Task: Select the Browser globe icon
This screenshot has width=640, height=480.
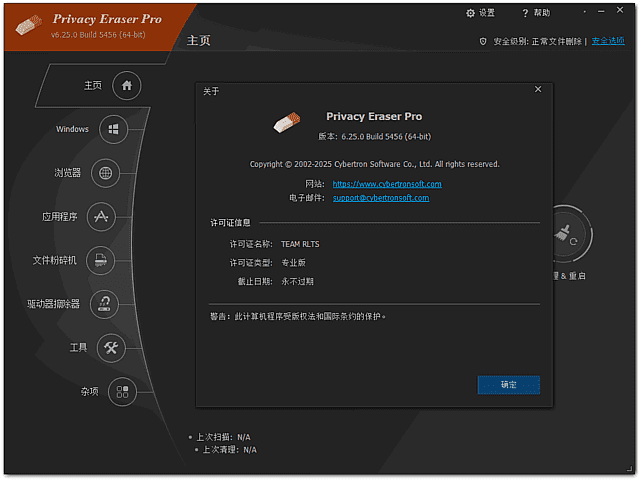Action: [105, 173]
